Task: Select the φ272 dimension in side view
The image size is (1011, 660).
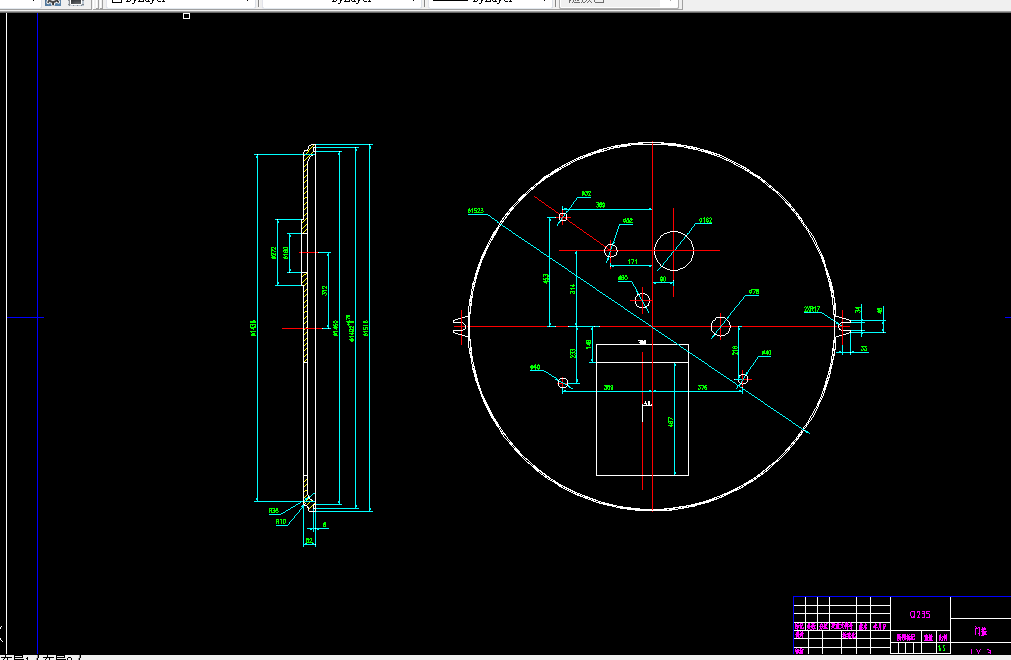Action: 273,252
